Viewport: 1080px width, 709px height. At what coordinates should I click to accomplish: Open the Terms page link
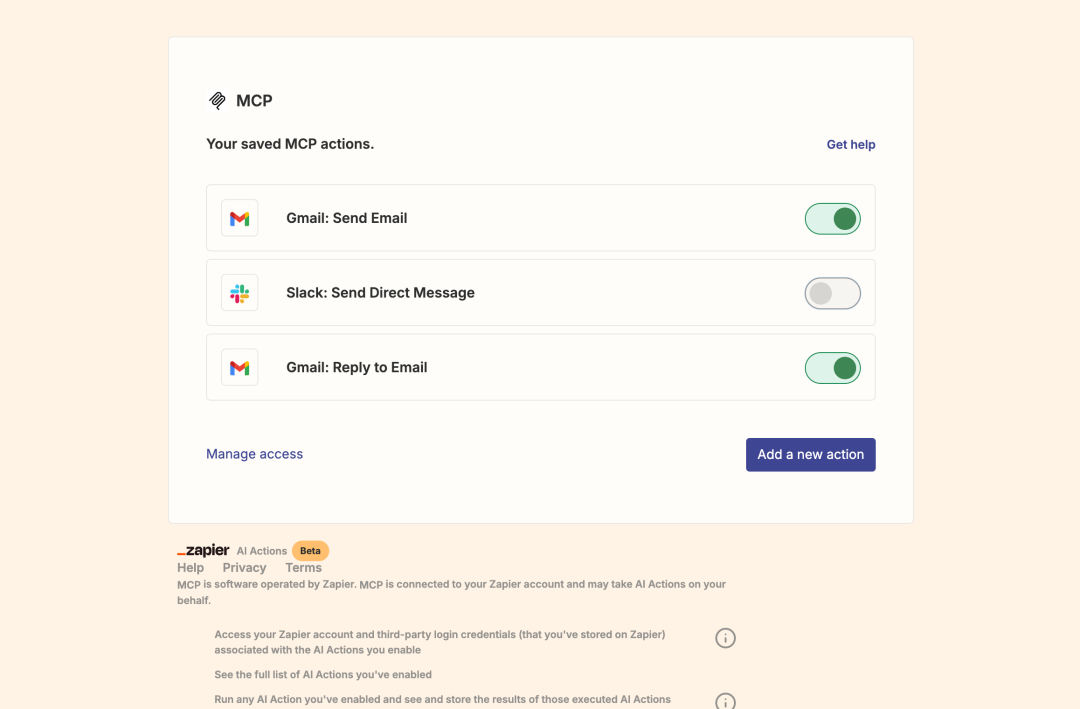tap(303, 567)
